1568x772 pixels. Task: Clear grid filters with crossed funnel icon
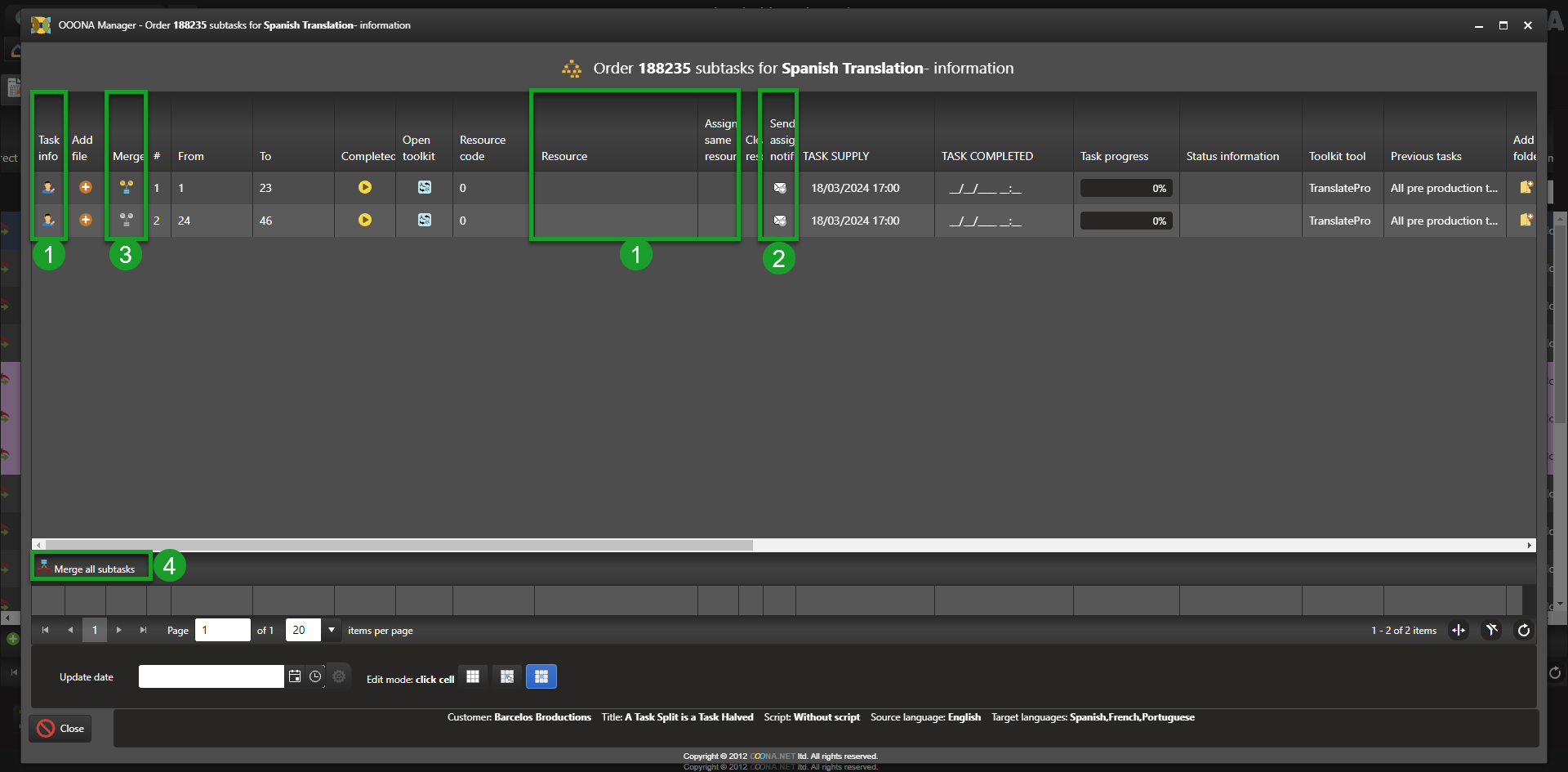tap(1491, 630)
